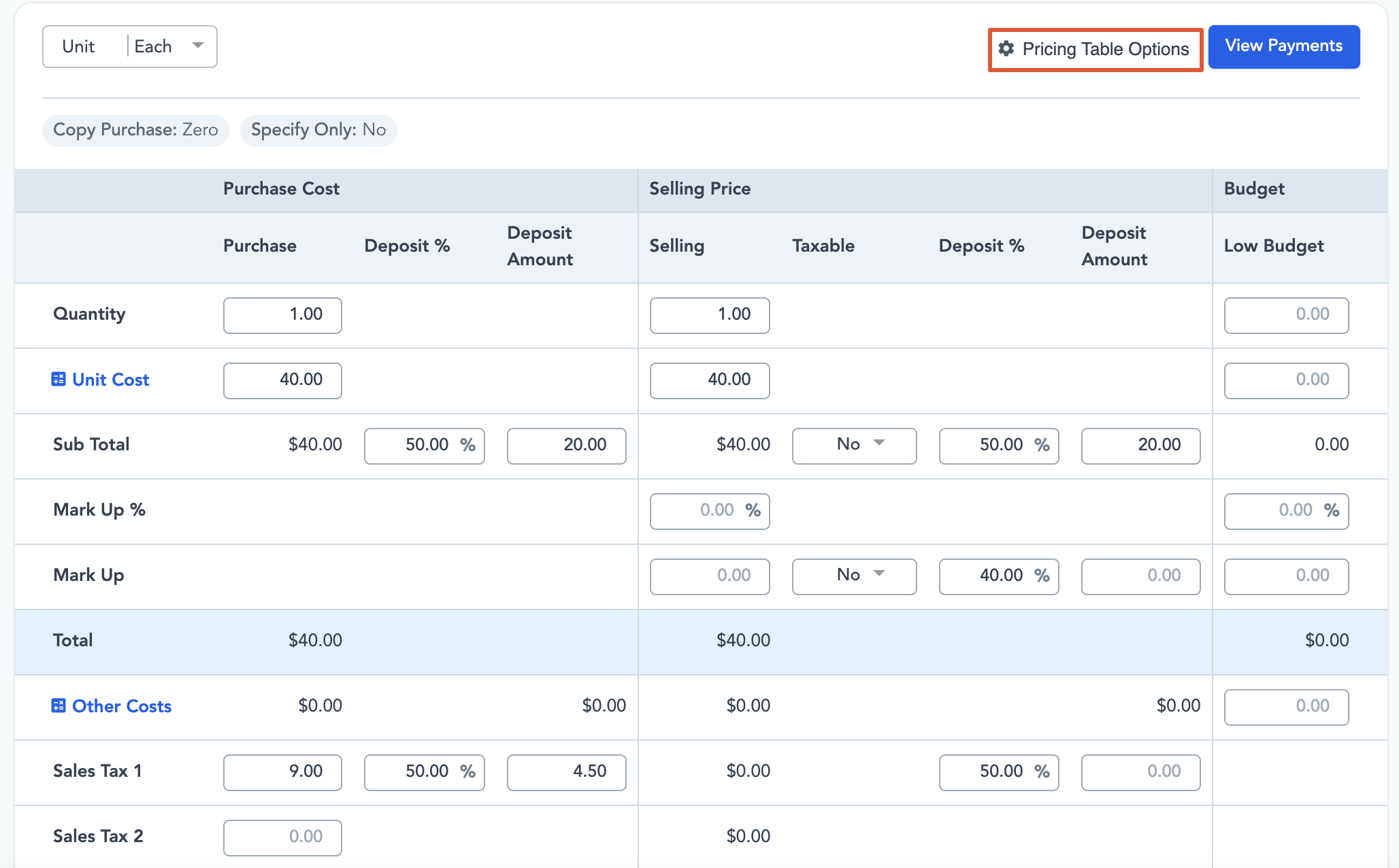This screenshot has height=868, width=1399.
Task: Click the Low Budget column header
Action: [x=1274, y=246]
